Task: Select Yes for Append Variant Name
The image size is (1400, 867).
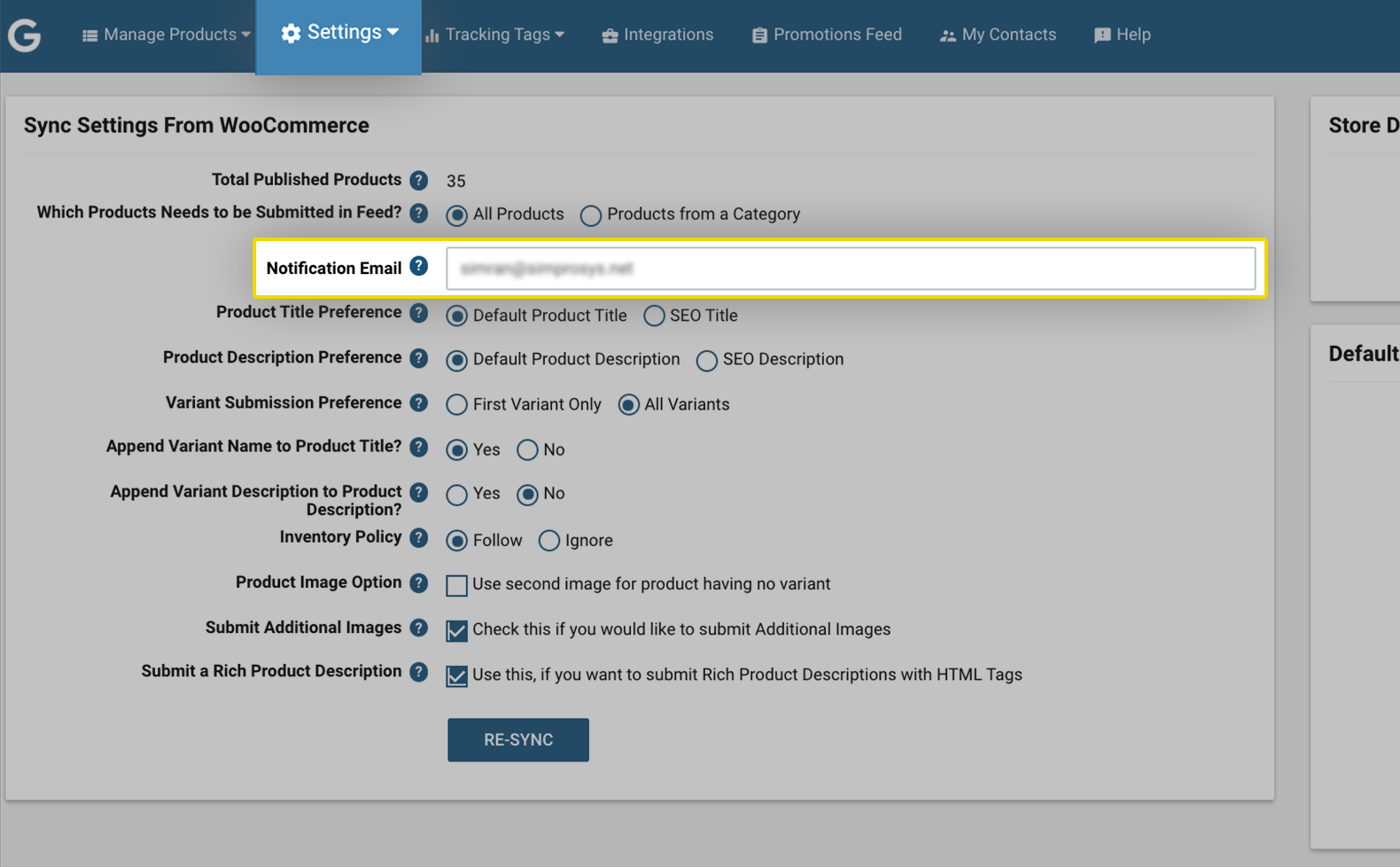Action: pos(456,450)
